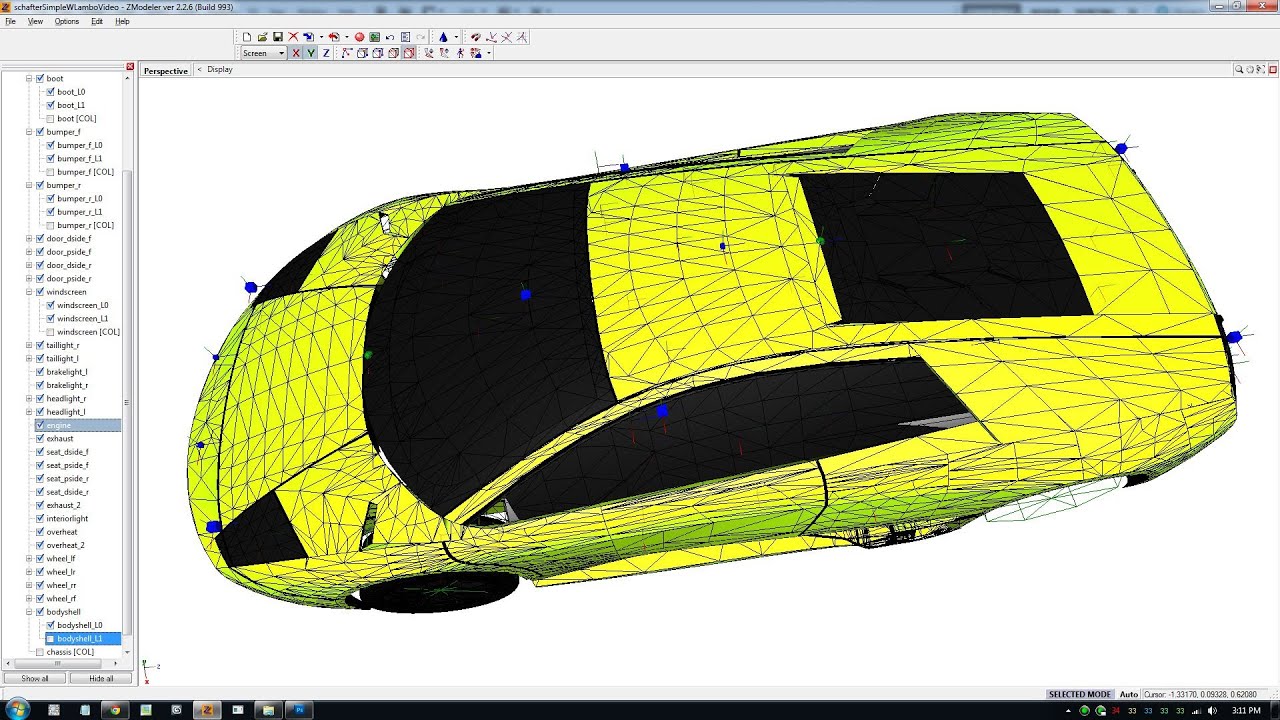The height and width of the screenshot is (720, 1280).
Task: Toggle the Z axis constraint button
Action: [326, 53]
